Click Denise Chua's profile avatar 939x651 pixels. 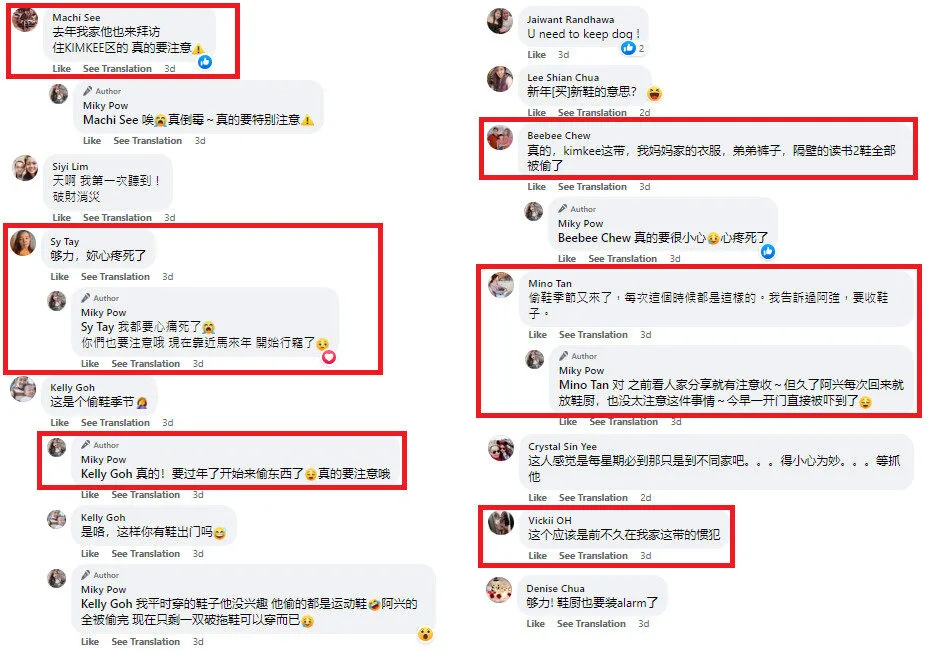point(499,590)
